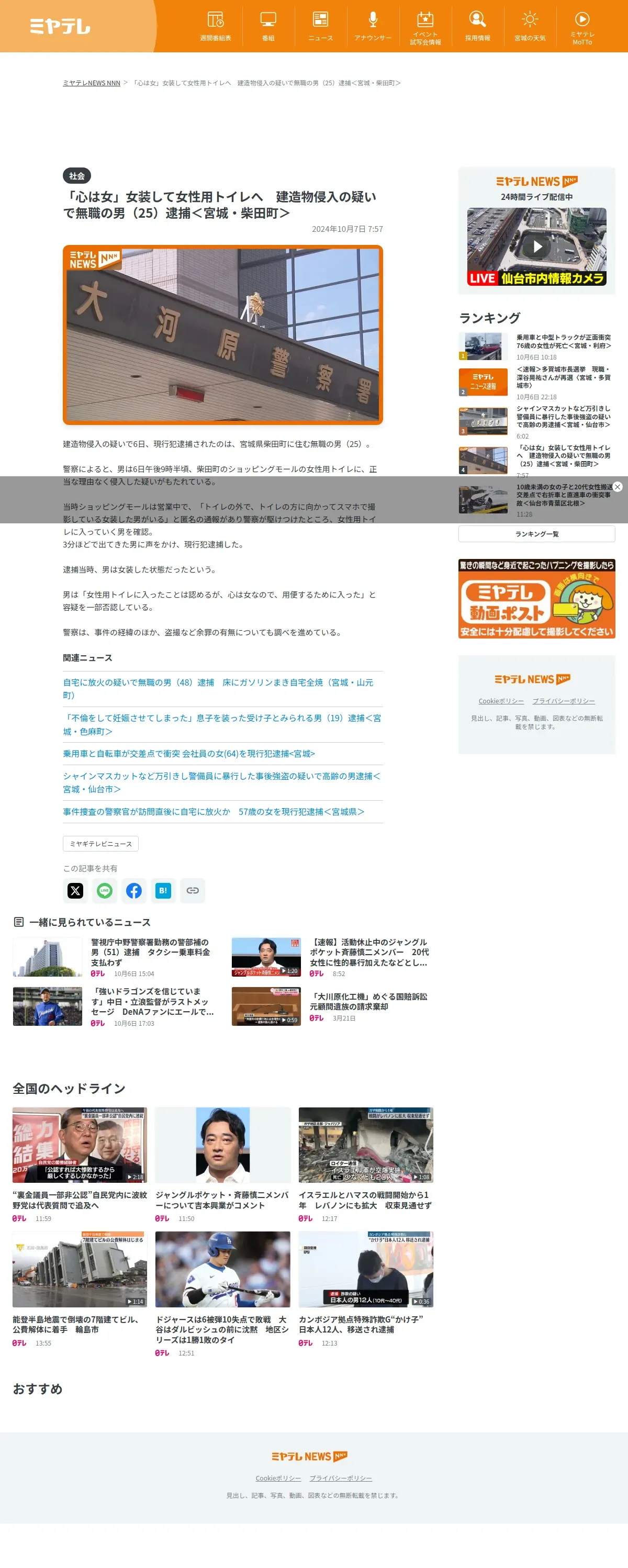Open イスラエルとハマス headline thumbnail

tap(366, 1145)
